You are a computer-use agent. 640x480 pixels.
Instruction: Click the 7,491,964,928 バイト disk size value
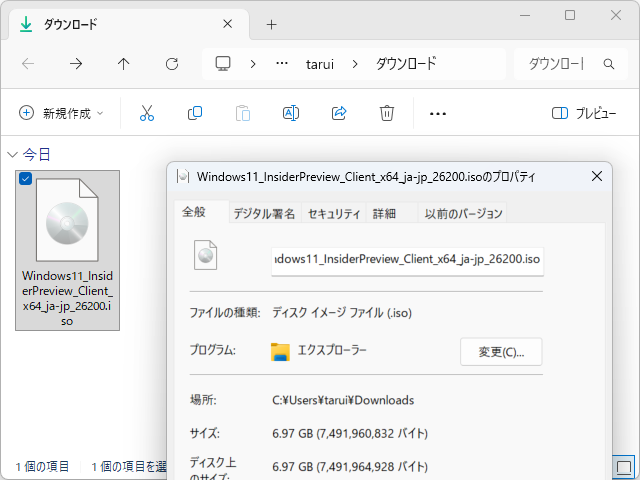[349, 467]
